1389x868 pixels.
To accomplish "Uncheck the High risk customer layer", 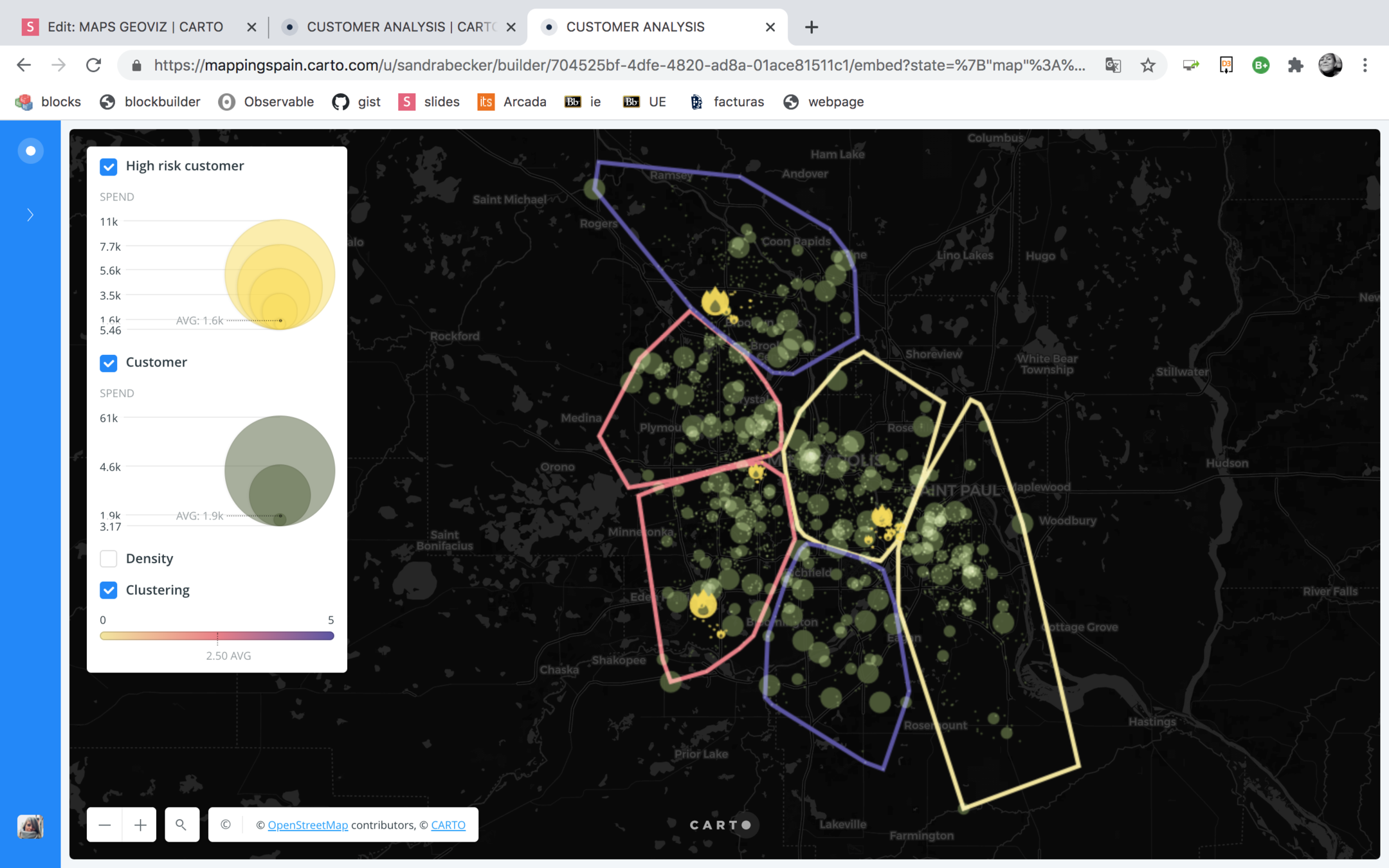I will click(109, 167).
